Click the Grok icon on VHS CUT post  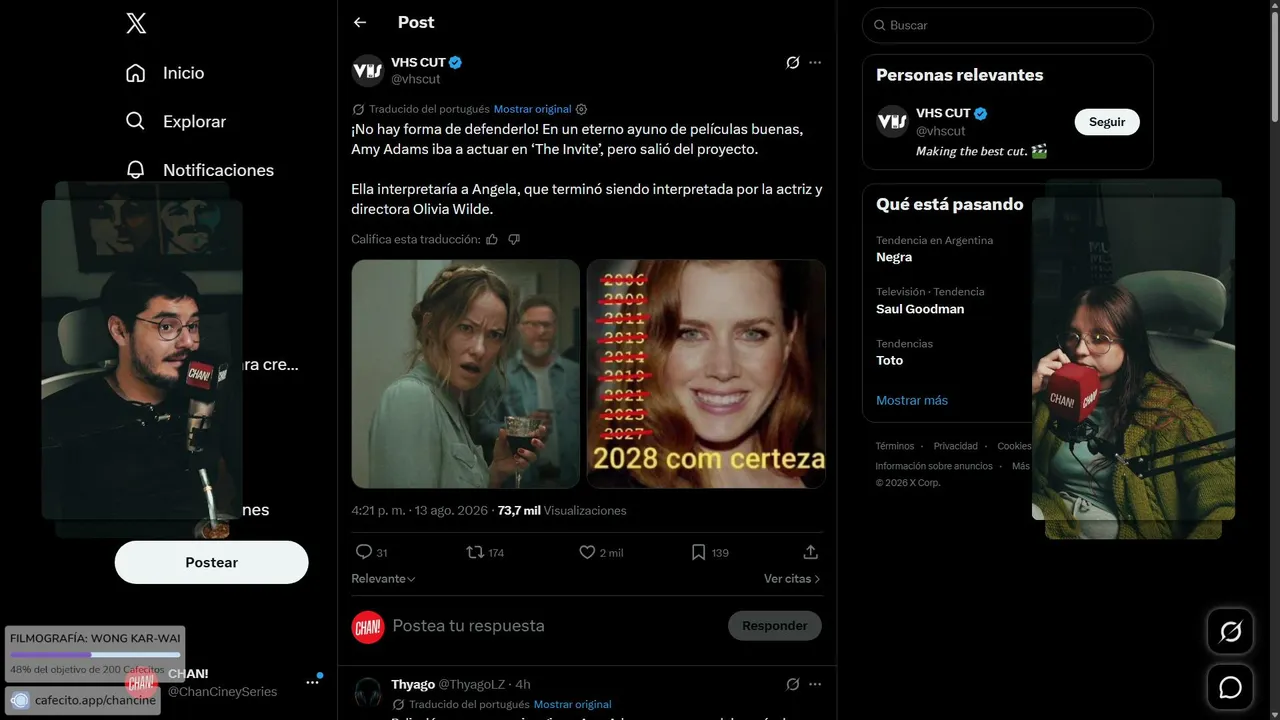(x=792, y=62)
